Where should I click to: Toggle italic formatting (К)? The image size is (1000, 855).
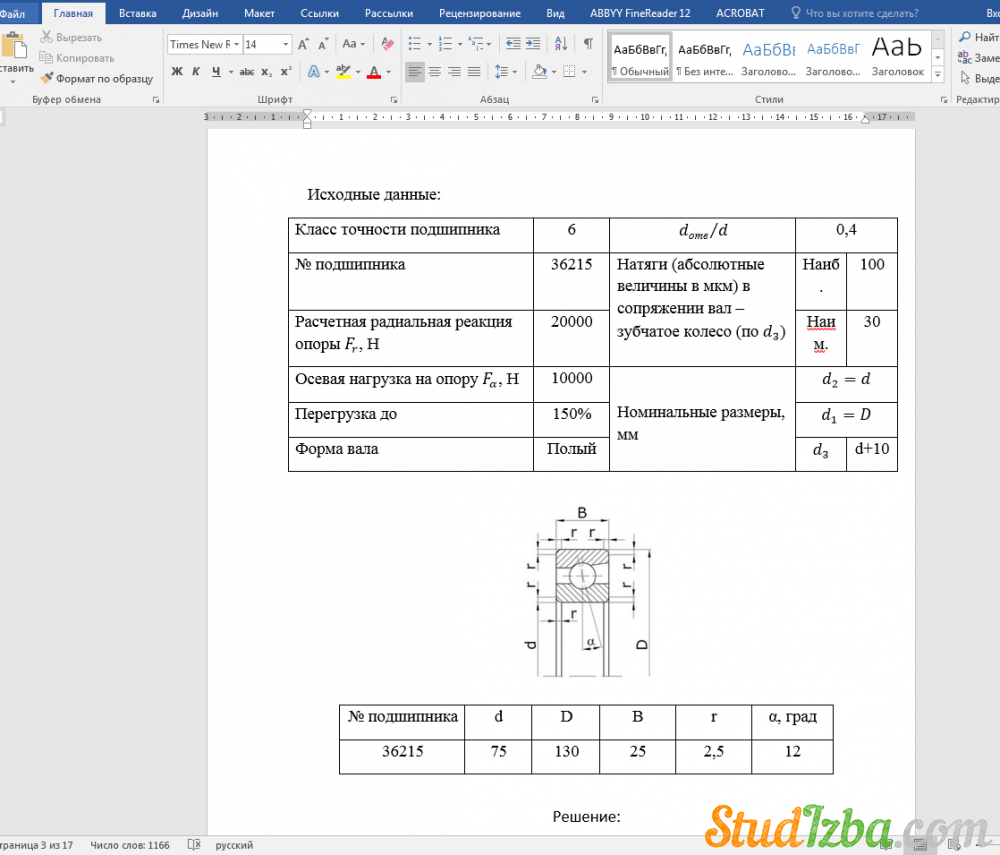[196, 72]
